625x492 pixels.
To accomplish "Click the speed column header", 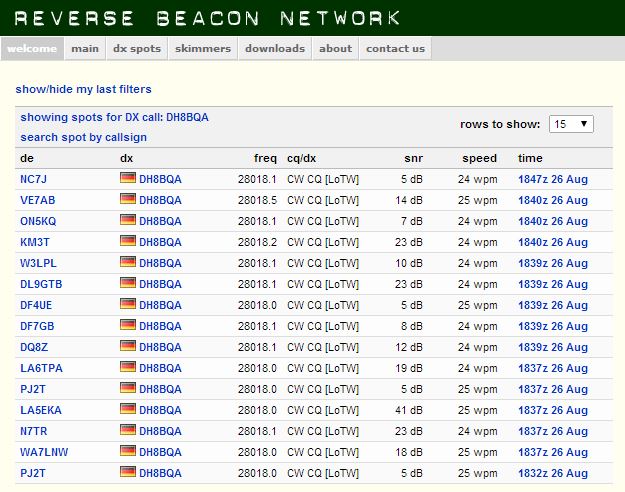I will tap(480, 158).
